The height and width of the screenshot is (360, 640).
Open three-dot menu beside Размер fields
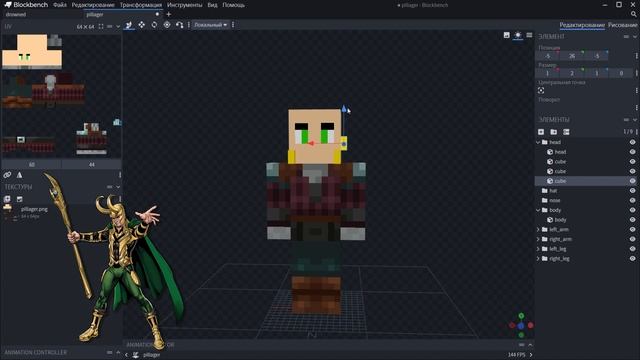coord(636,73)
